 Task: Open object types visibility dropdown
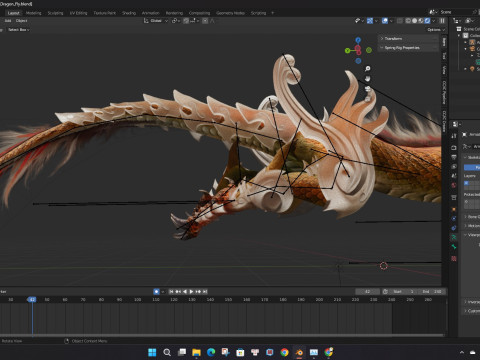(359, 21)
